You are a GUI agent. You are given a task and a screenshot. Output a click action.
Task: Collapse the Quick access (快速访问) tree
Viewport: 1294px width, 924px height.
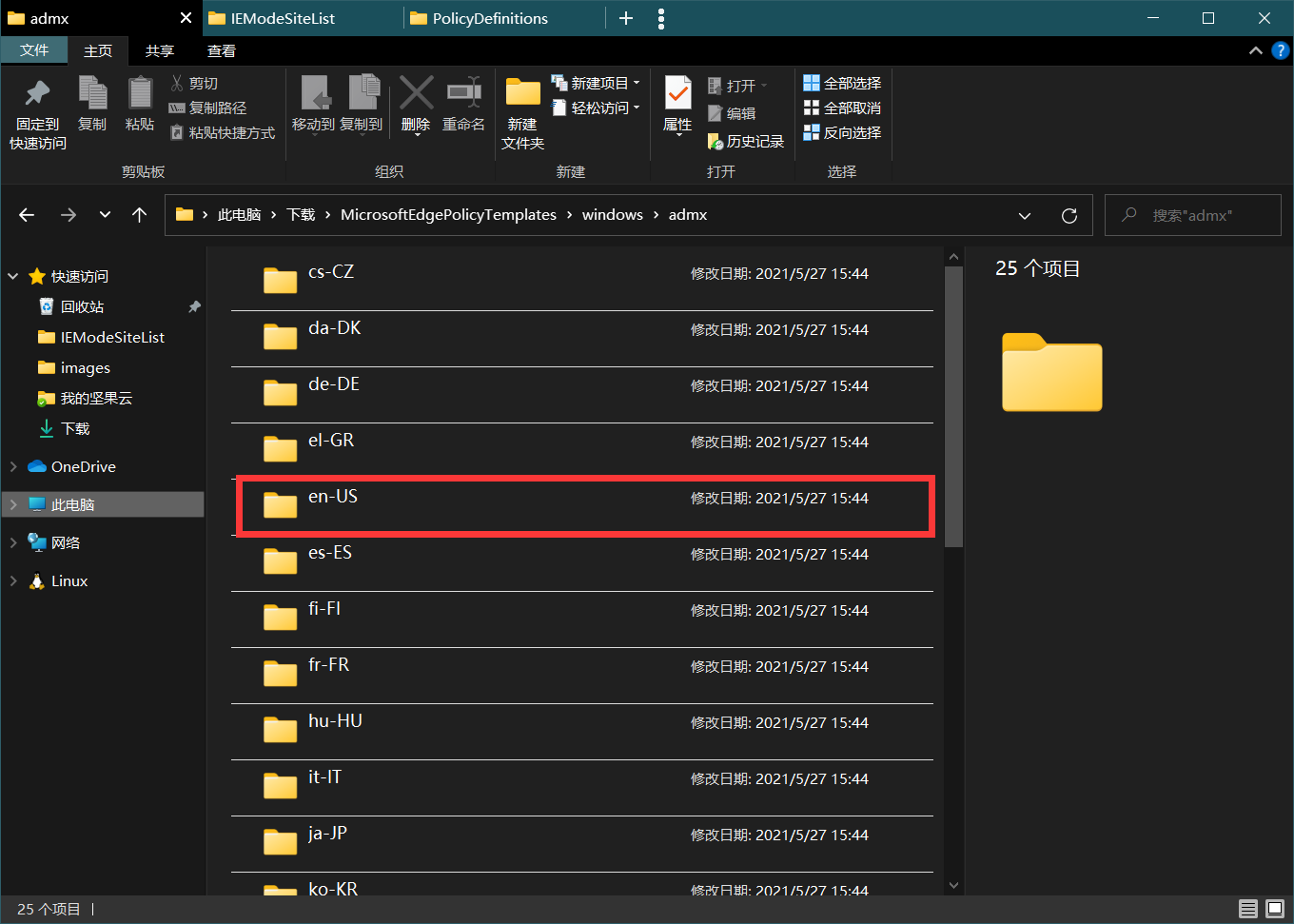[13, 276]
